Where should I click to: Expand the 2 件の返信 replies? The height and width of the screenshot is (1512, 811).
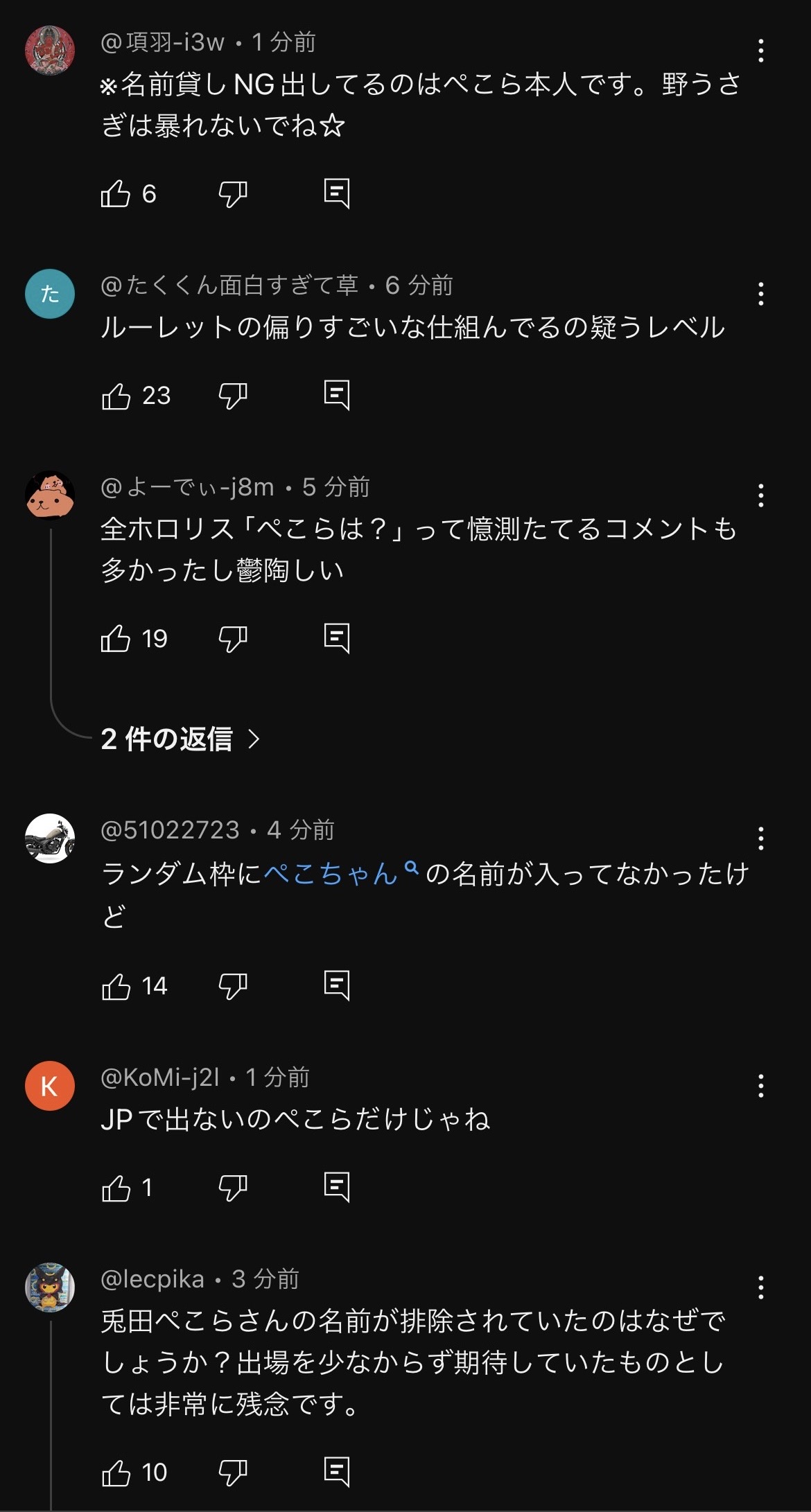[x=180, y=739]
